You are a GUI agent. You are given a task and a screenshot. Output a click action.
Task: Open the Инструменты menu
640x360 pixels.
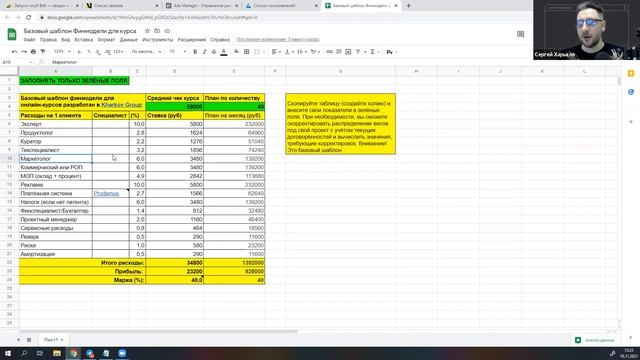(158, 40)
